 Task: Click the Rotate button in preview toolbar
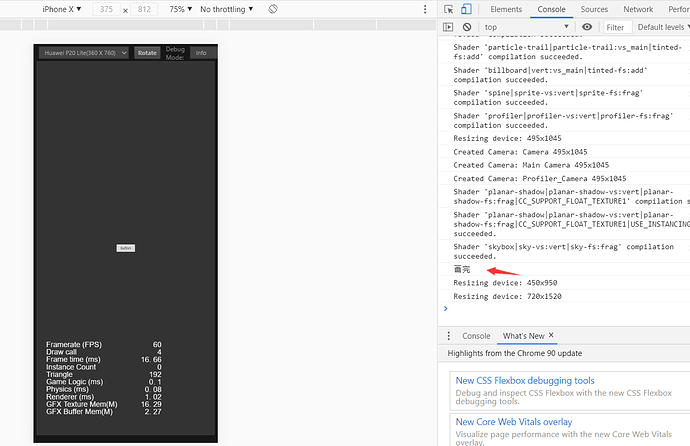[x=147, y=53]
